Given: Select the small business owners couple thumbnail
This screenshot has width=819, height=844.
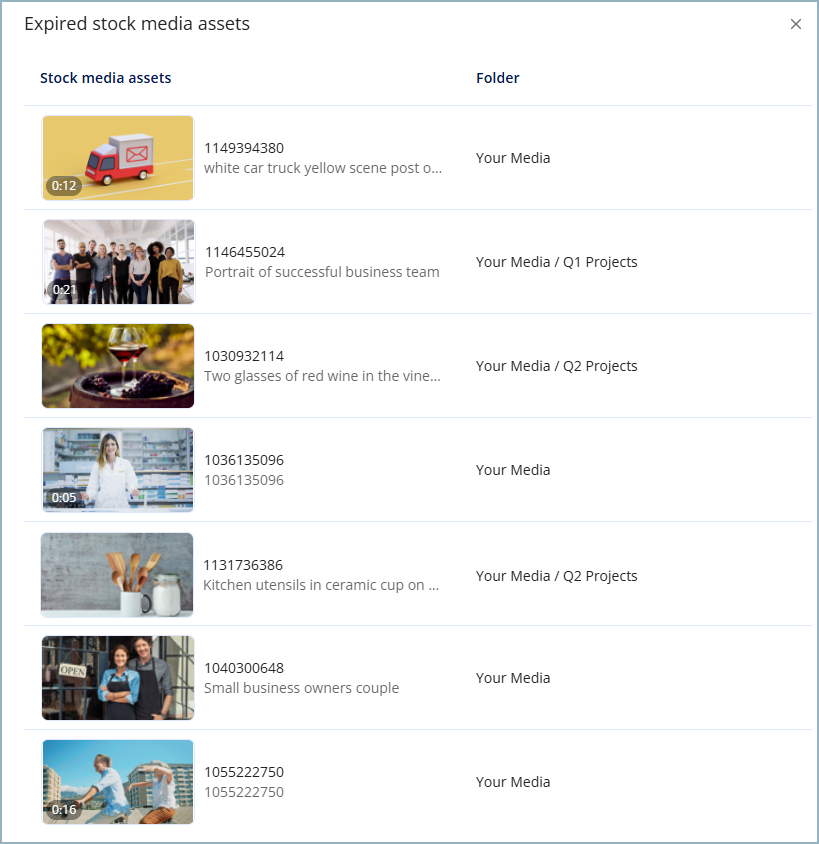Looking at the screenshot, I should [x=117, y=678].
